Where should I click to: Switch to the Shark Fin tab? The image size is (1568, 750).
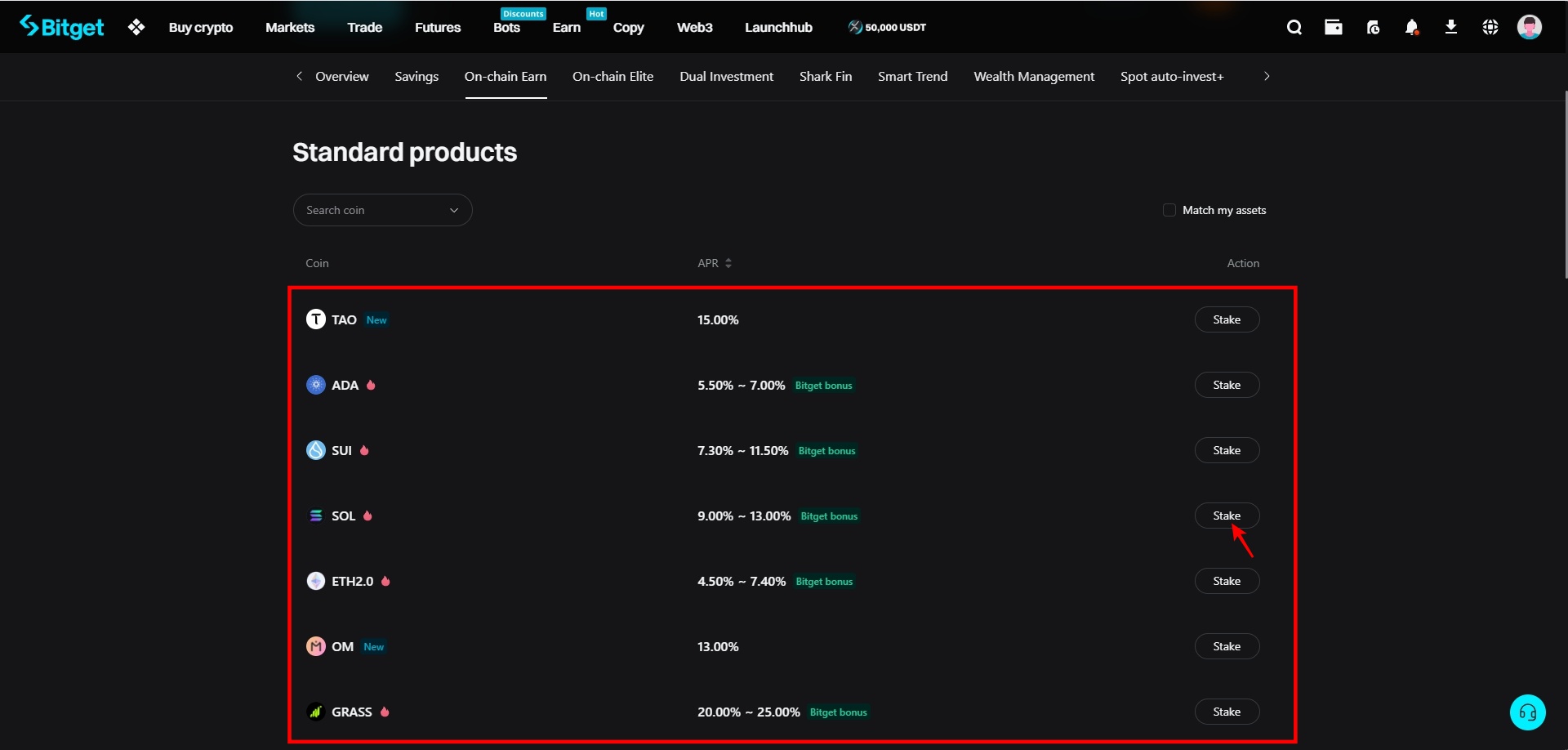(826, 76)
